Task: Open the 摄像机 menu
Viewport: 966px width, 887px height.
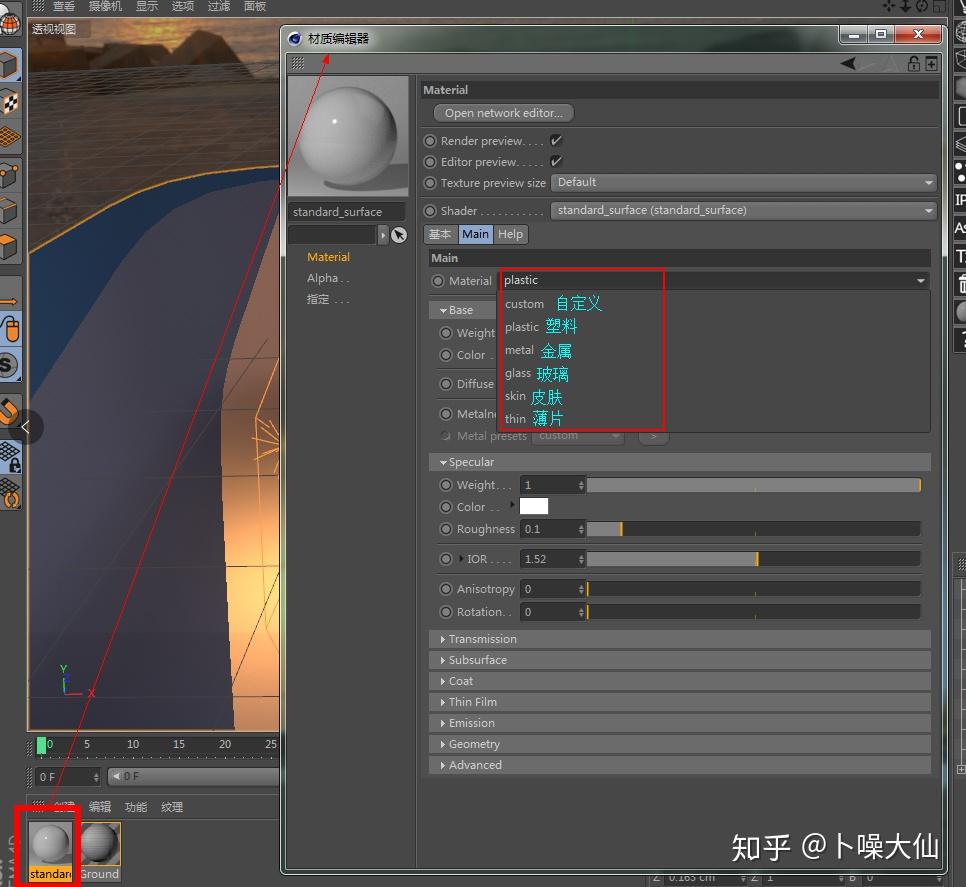Action: [105, 7]
